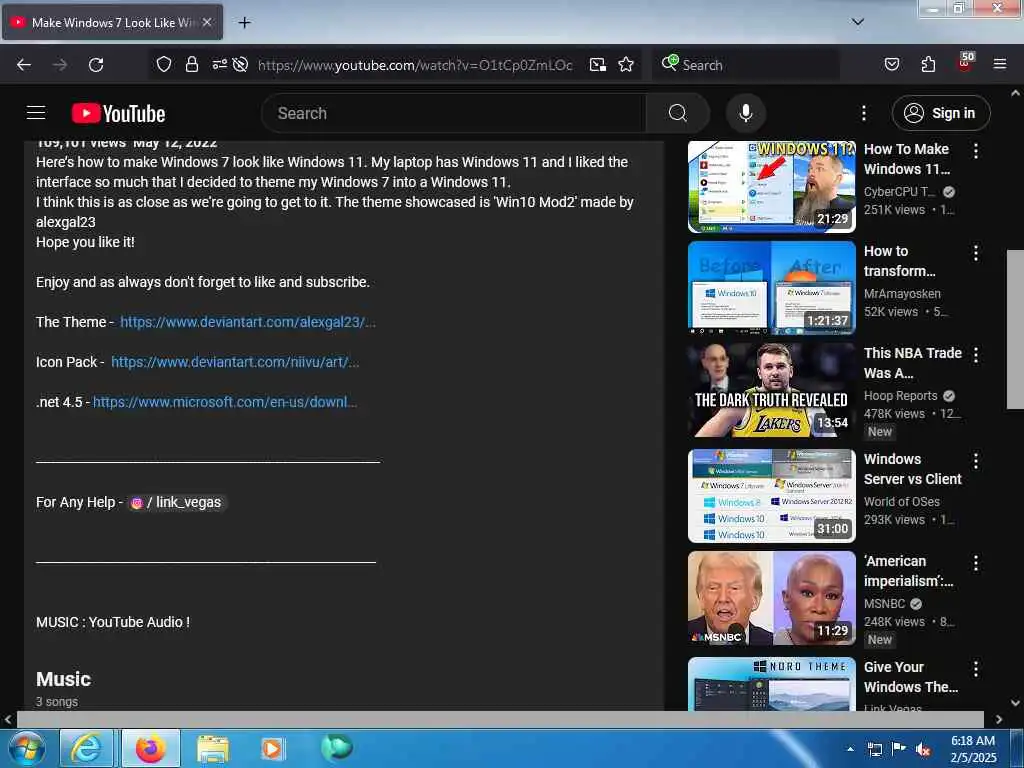The height and width of the screenshot is (768, 1024).
Task: Open the muted volume tray icon
Action: (923, 749)
